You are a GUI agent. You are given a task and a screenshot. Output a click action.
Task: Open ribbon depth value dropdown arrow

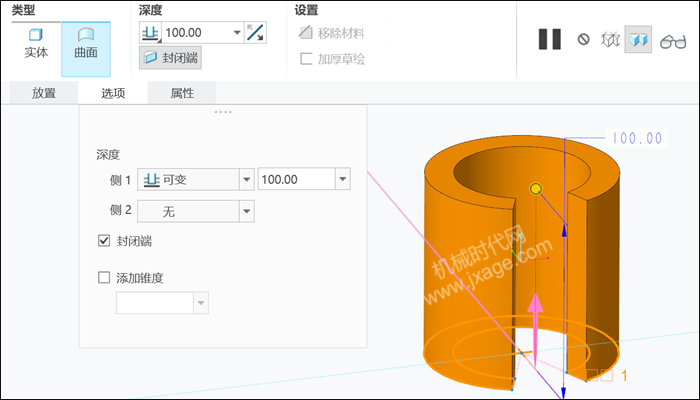237,33
